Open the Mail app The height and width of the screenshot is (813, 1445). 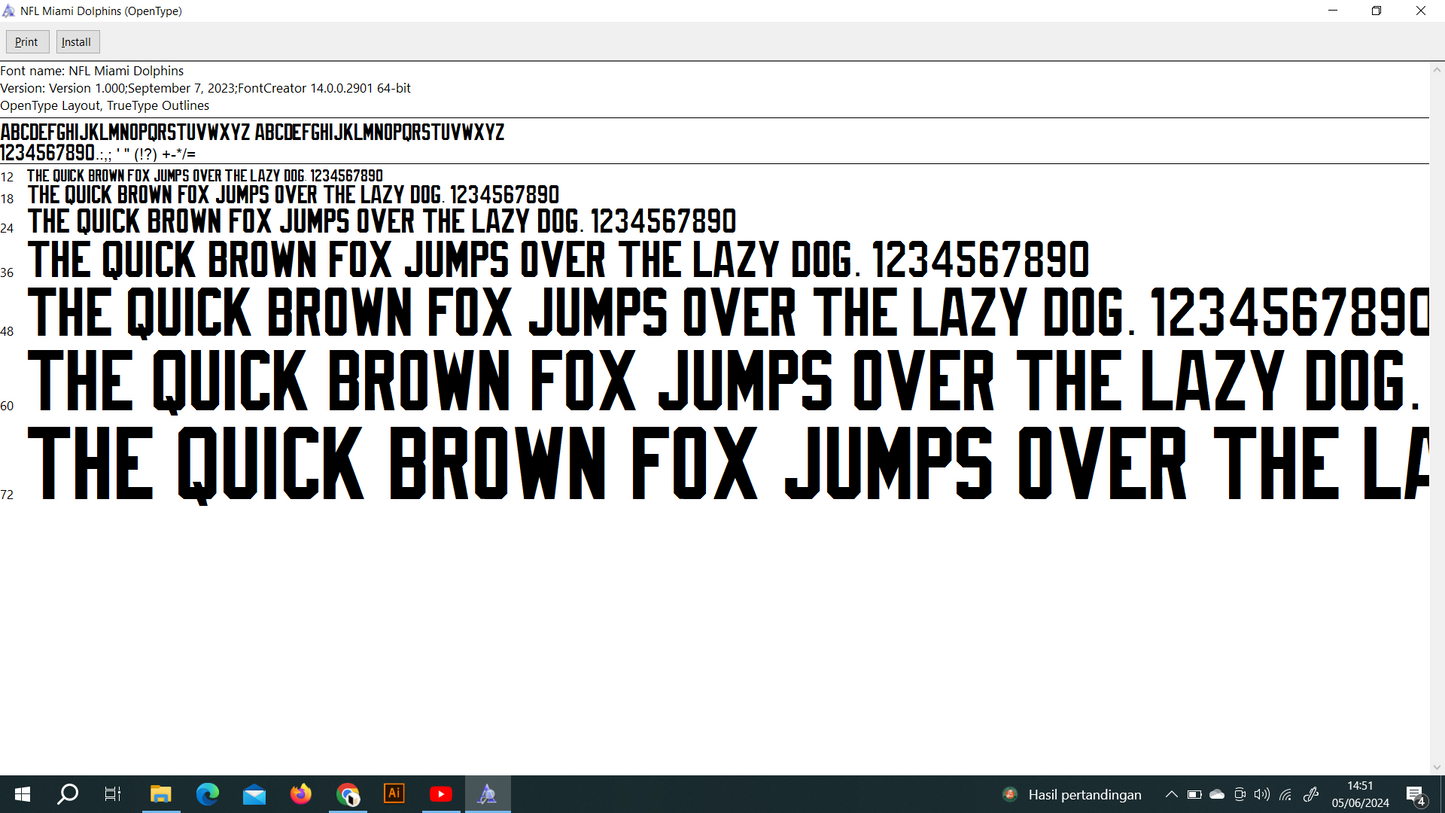click(254, 794)
